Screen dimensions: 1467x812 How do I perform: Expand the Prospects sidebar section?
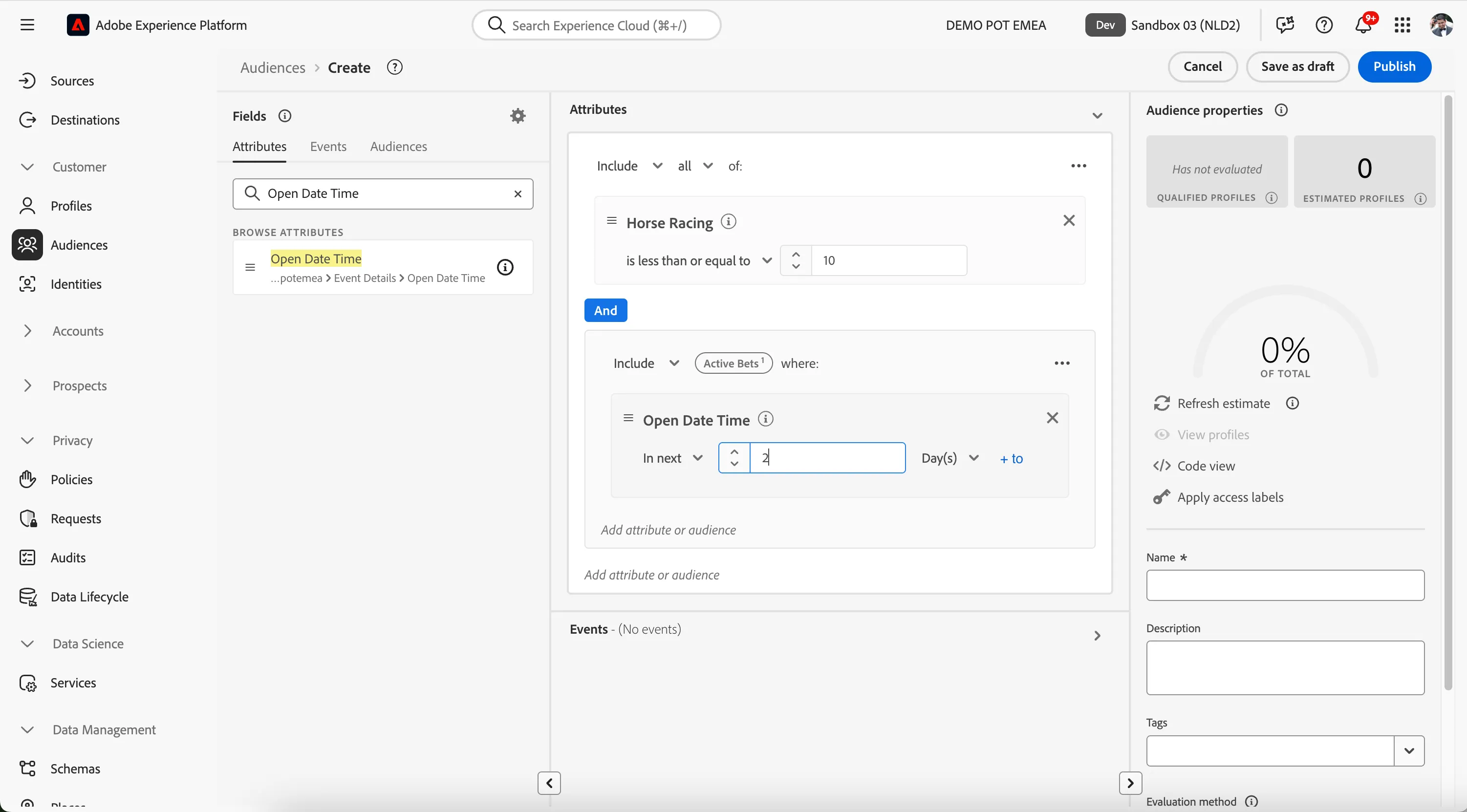coord(27,385)
